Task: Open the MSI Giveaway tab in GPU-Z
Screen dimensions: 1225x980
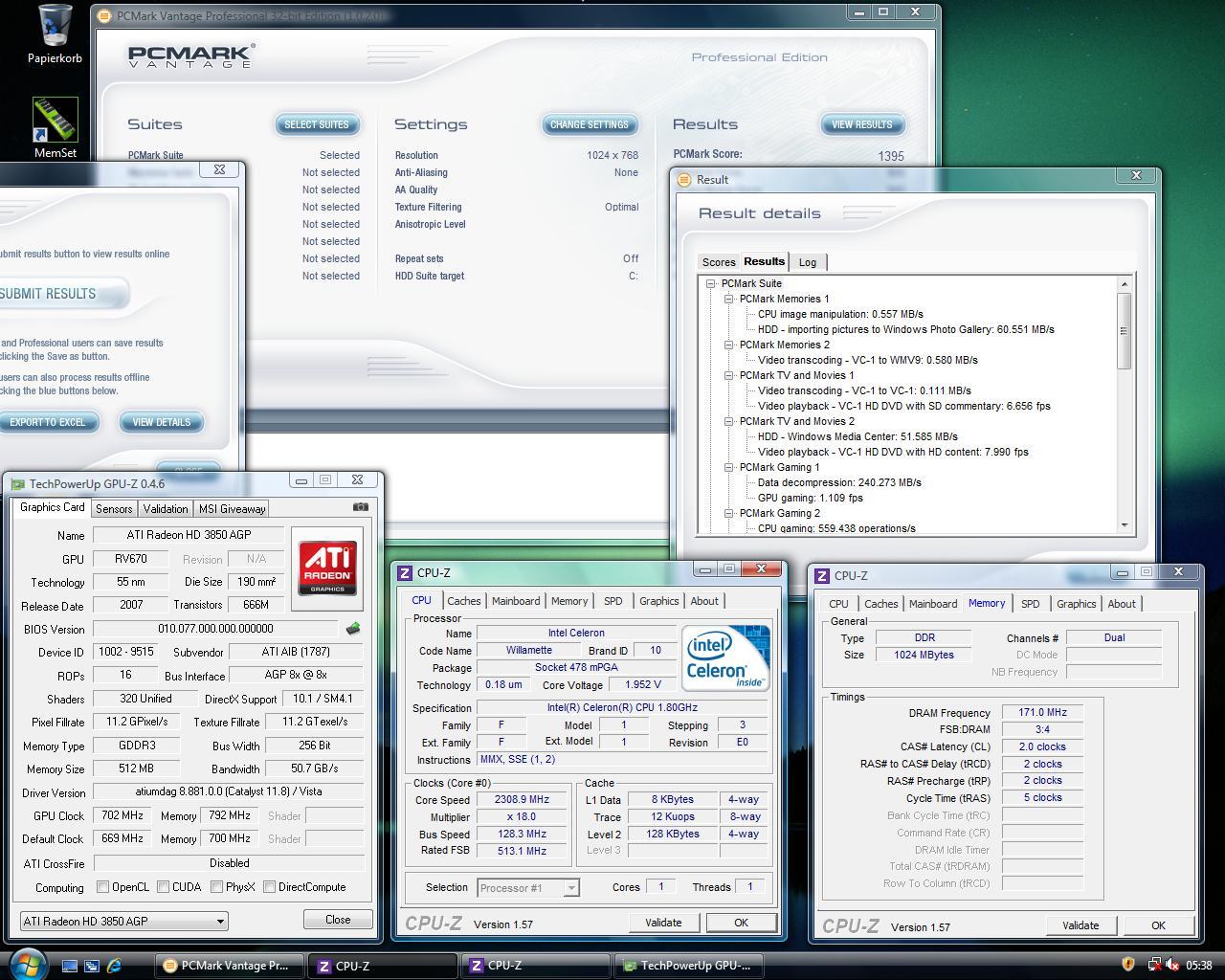Action: [x=232, y=509]
